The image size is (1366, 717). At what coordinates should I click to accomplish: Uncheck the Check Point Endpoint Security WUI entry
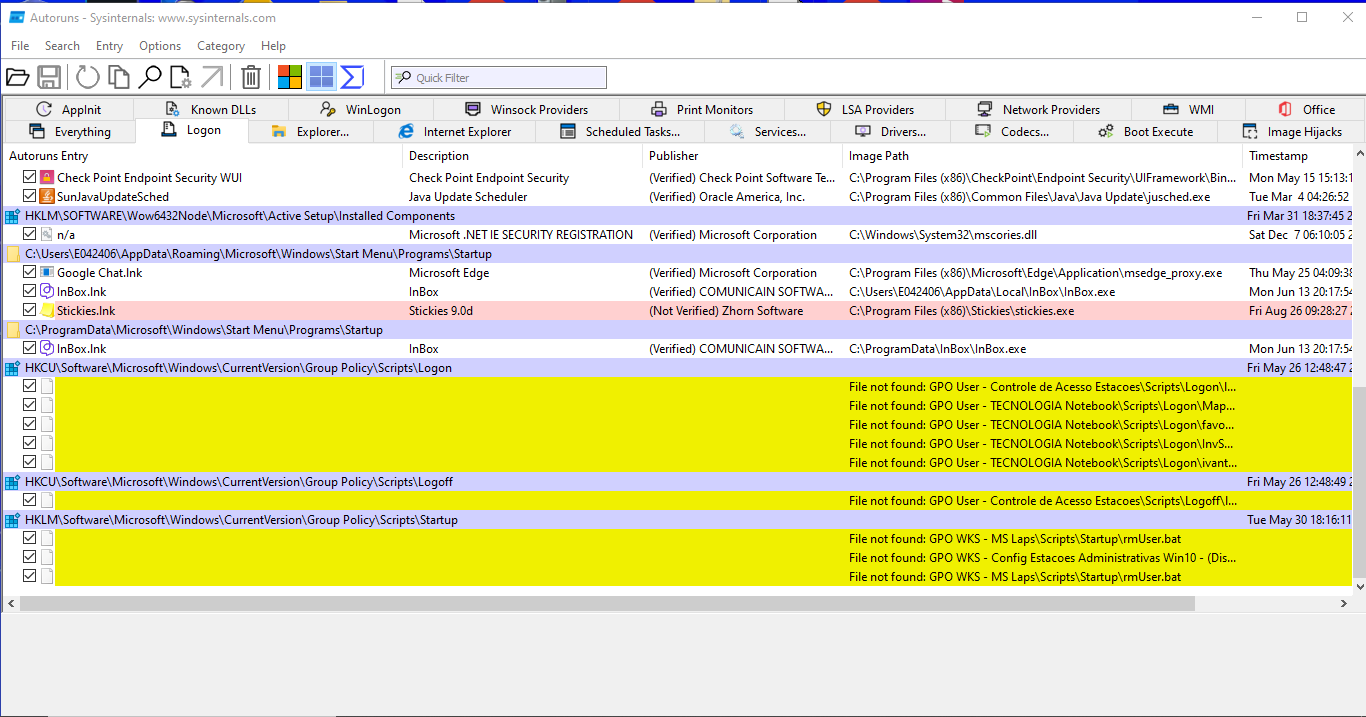pos(30,178)
